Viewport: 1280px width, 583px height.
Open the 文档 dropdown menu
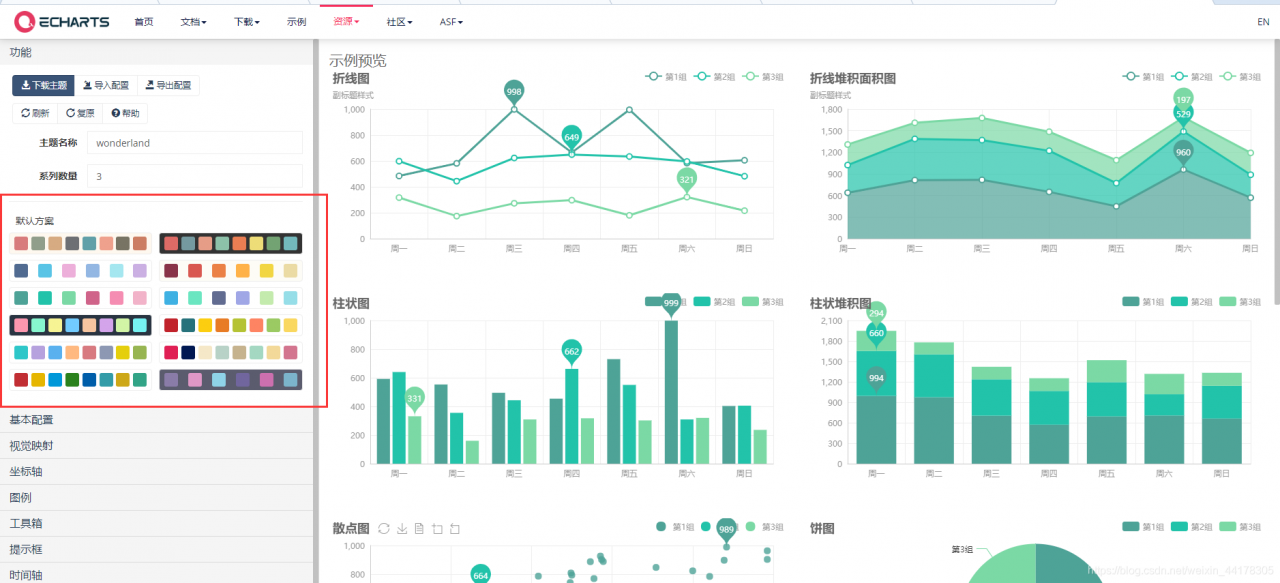tap(194, 21)
